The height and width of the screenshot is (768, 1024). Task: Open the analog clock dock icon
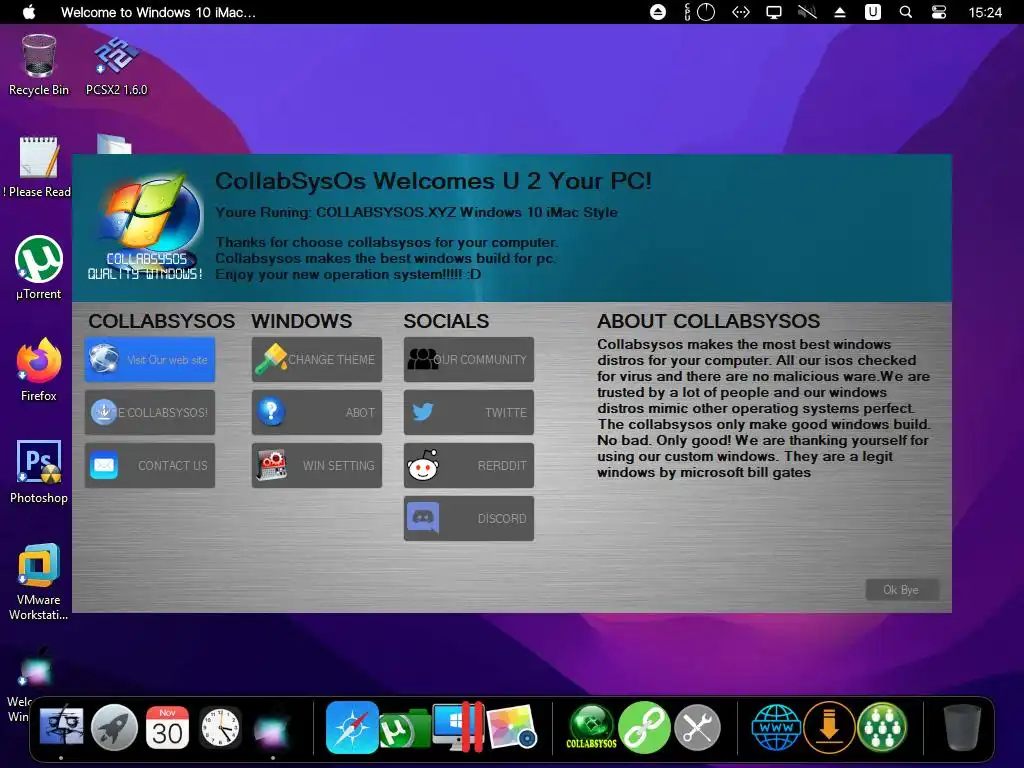point(219,727)
